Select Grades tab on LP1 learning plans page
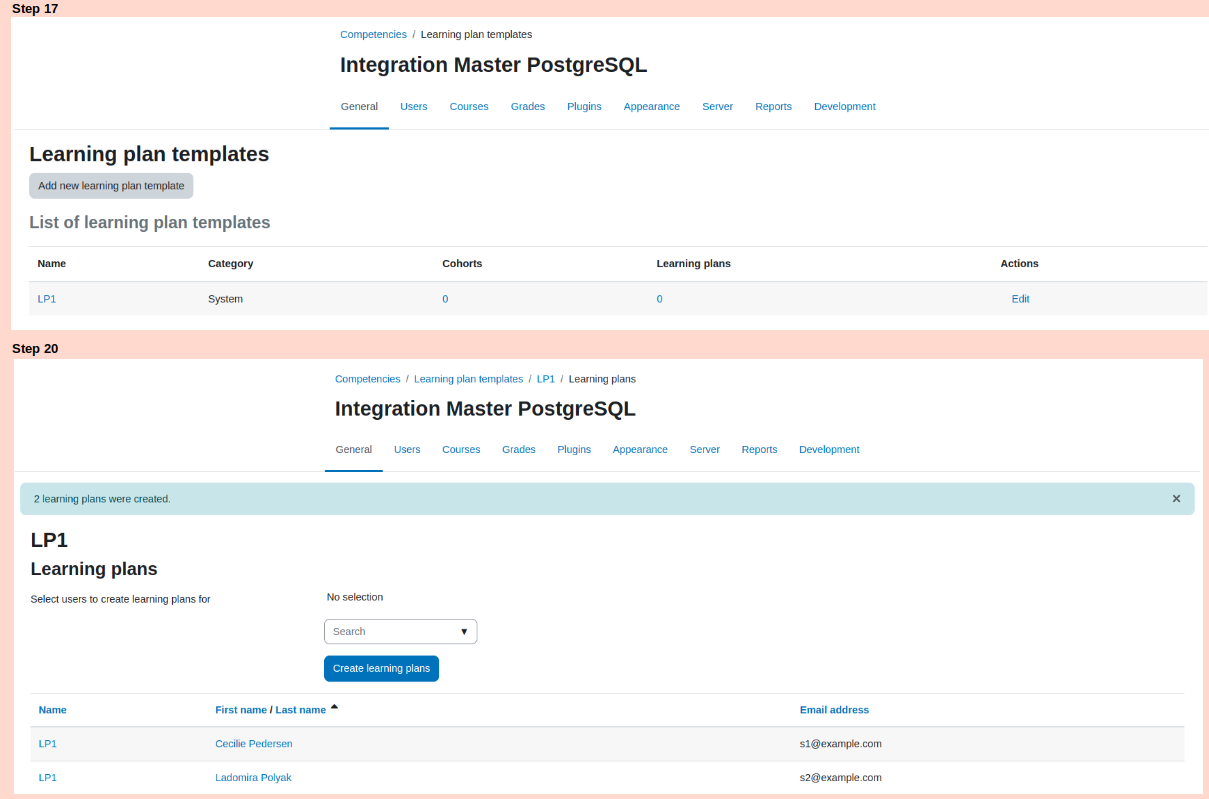 click(519, 450)
